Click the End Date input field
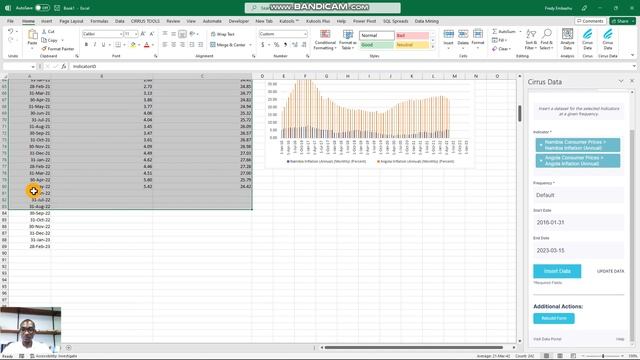640x360 pixels. point(578,250)
